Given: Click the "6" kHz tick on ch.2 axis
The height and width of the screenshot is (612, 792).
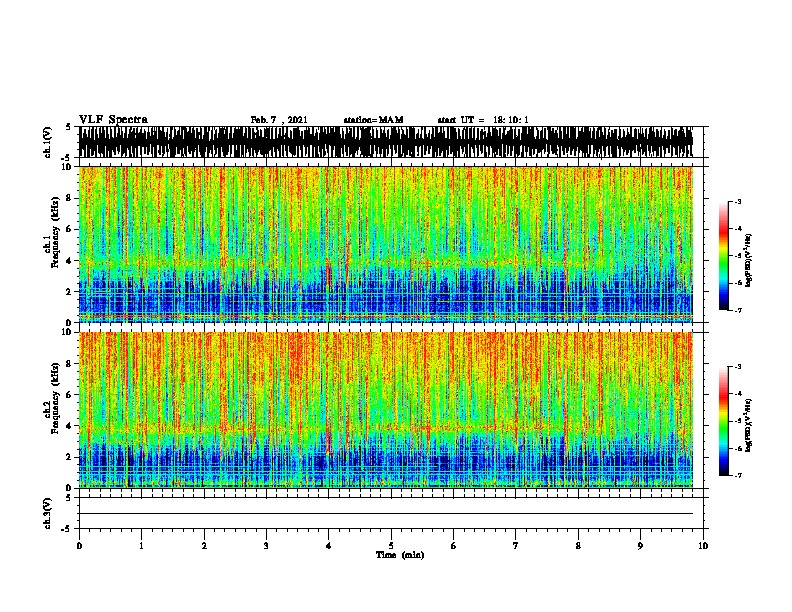Looking at the screenshot, I should pyautogui.click(x=69, y=394).
